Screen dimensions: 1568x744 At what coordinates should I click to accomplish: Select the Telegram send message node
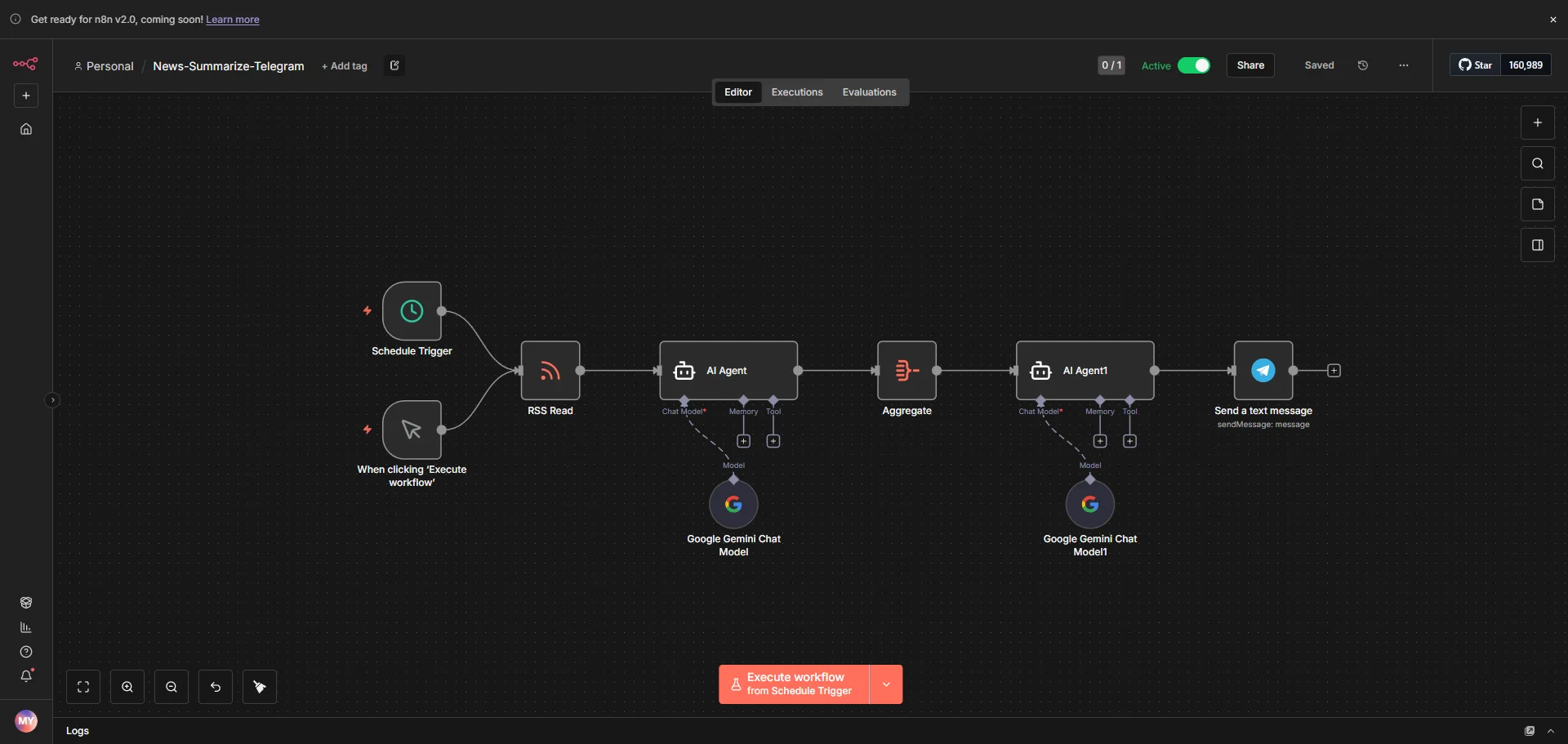click(x=1263, y=371)
